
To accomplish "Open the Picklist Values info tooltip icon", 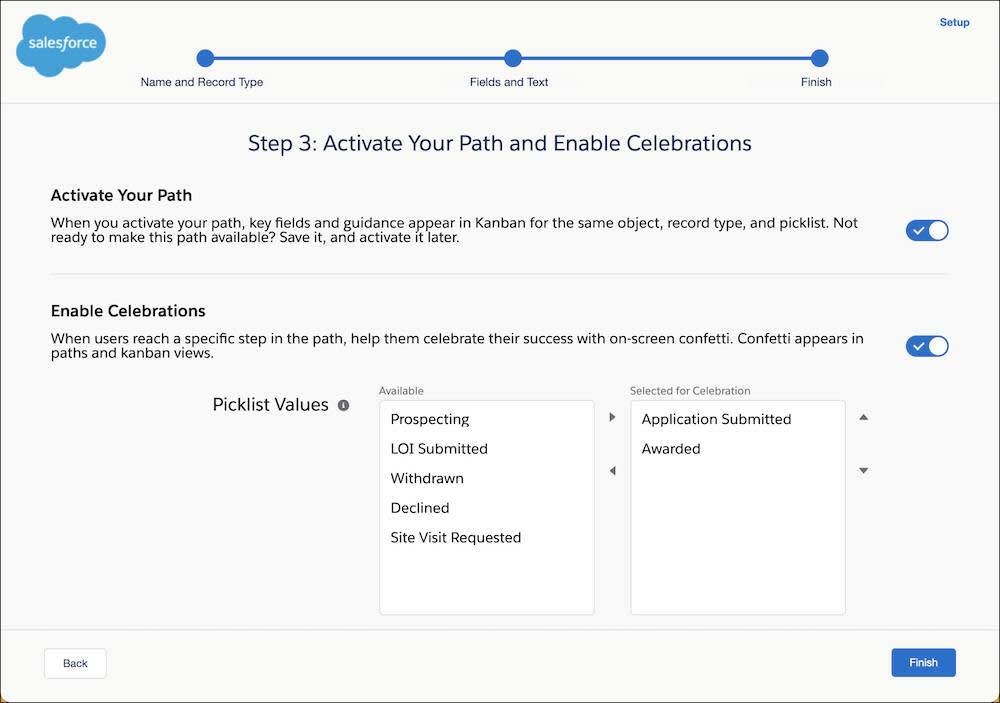I will click(x=343, y=405).
